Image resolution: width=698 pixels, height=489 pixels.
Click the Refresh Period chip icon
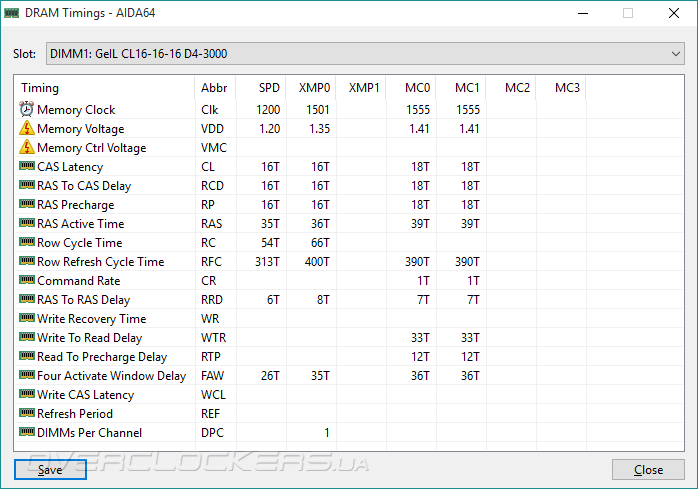(x=27, y=413)
